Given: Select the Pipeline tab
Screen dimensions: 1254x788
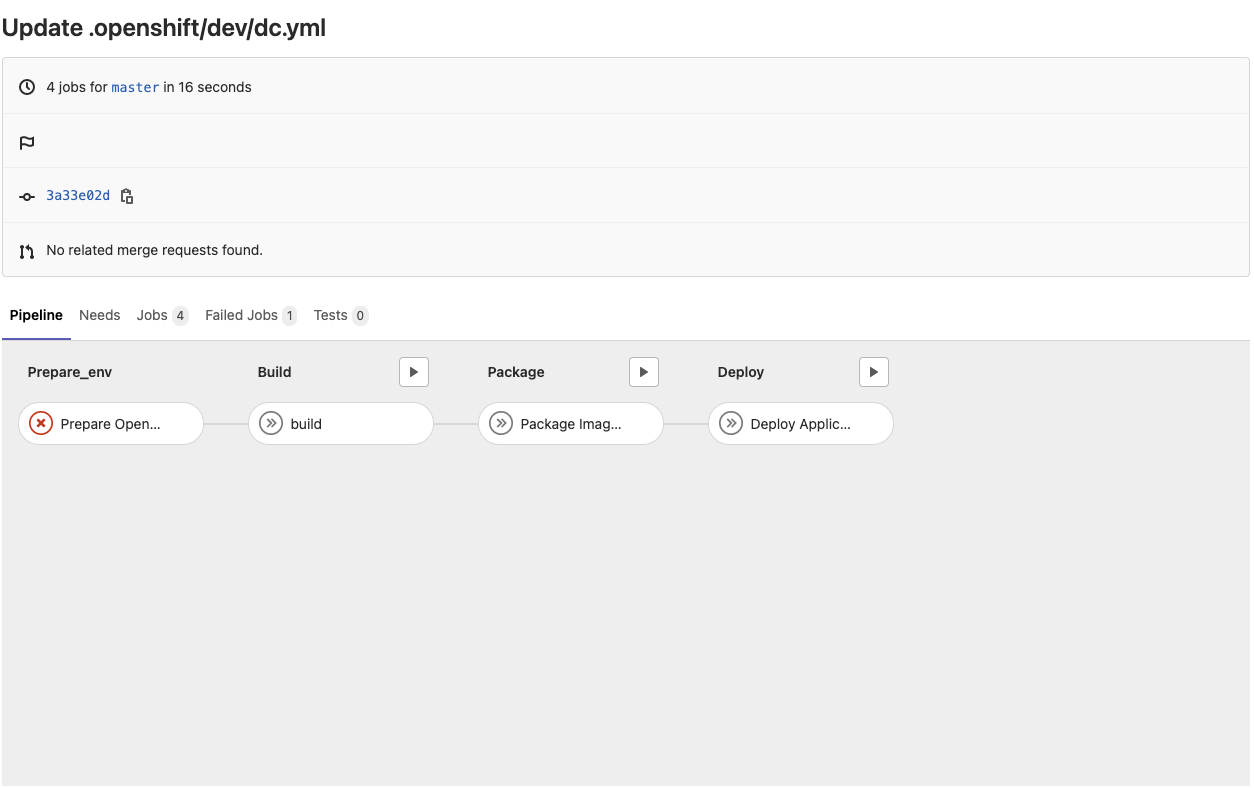Looking at the screenshot, I should [36, 315].
